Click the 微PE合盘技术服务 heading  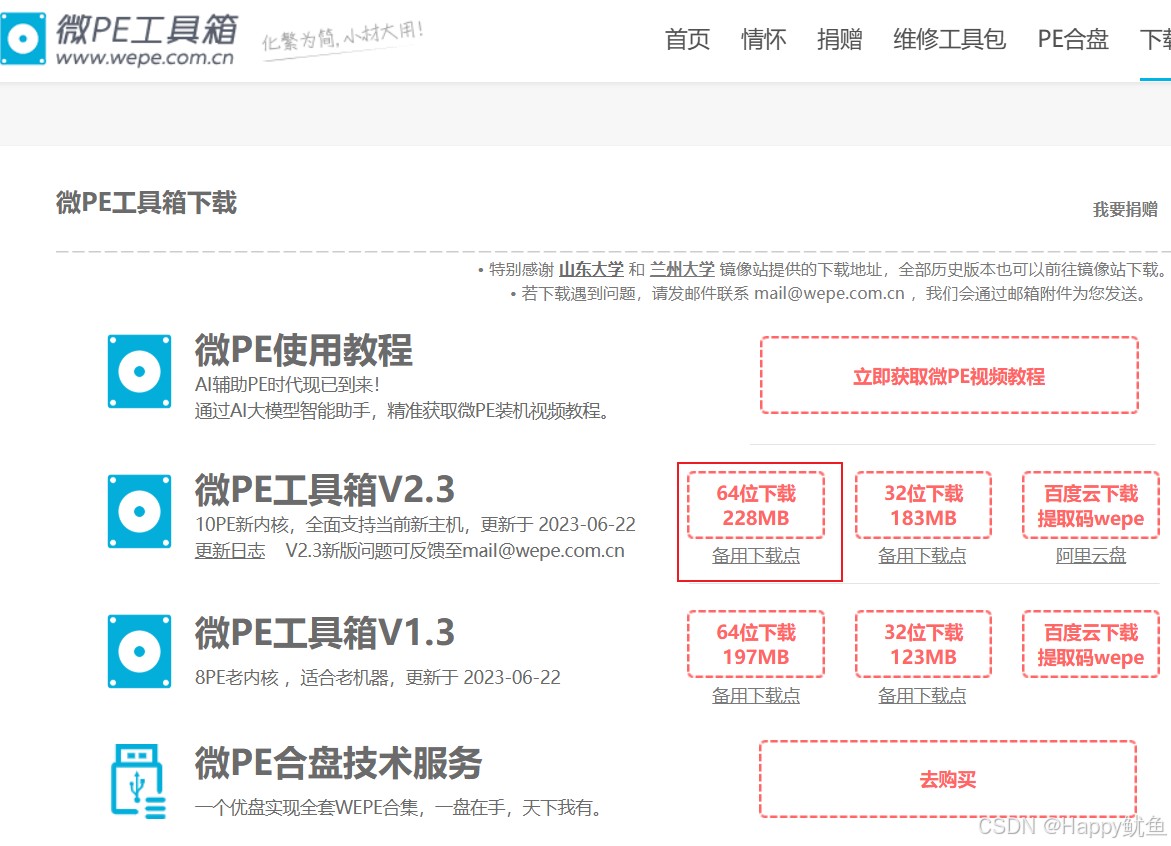coord(338,762)
